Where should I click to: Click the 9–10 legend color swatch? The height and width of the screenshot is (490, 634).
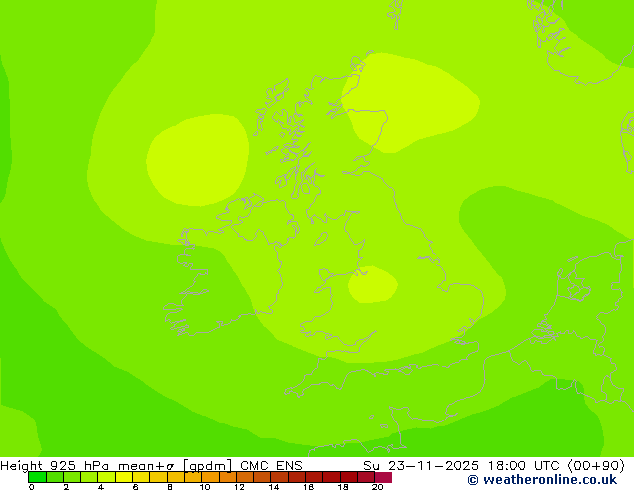pos(193,477)
